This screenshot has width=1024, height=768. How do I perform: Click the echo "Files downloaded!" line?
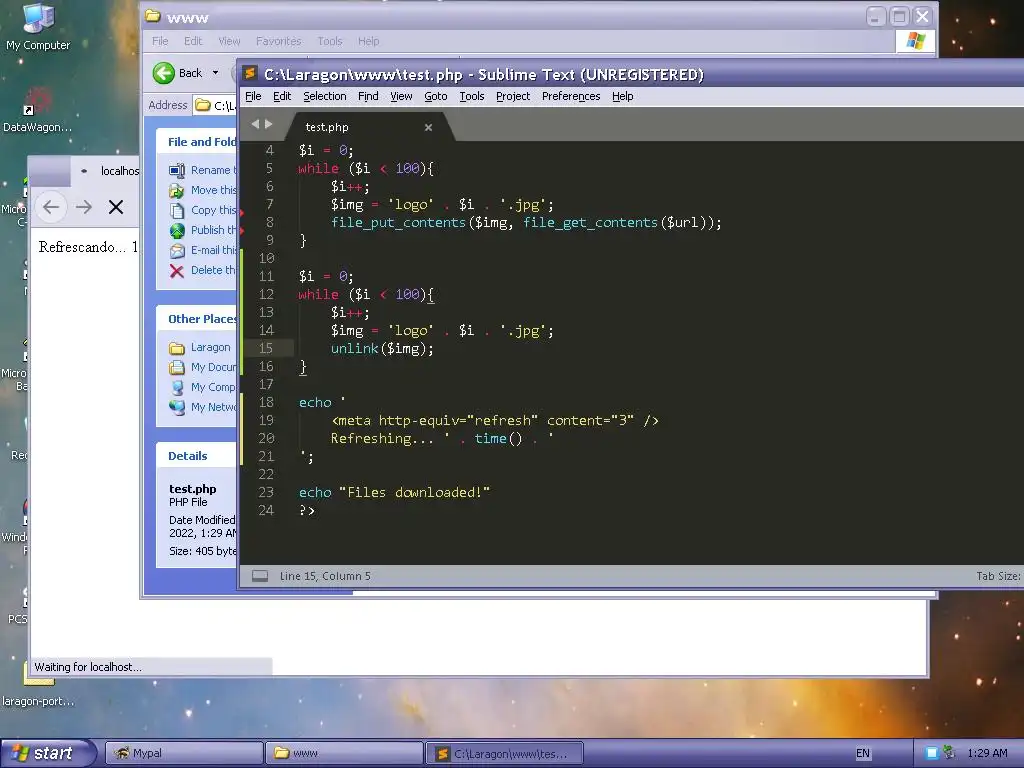tap(394, 492)
